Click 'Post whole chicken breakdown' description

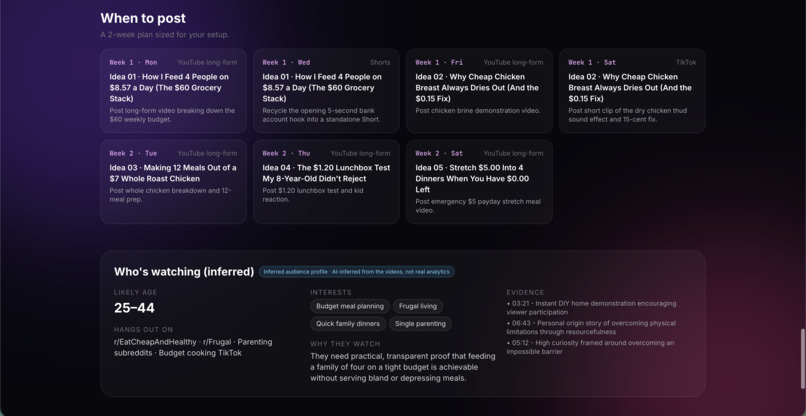[170, 195]
